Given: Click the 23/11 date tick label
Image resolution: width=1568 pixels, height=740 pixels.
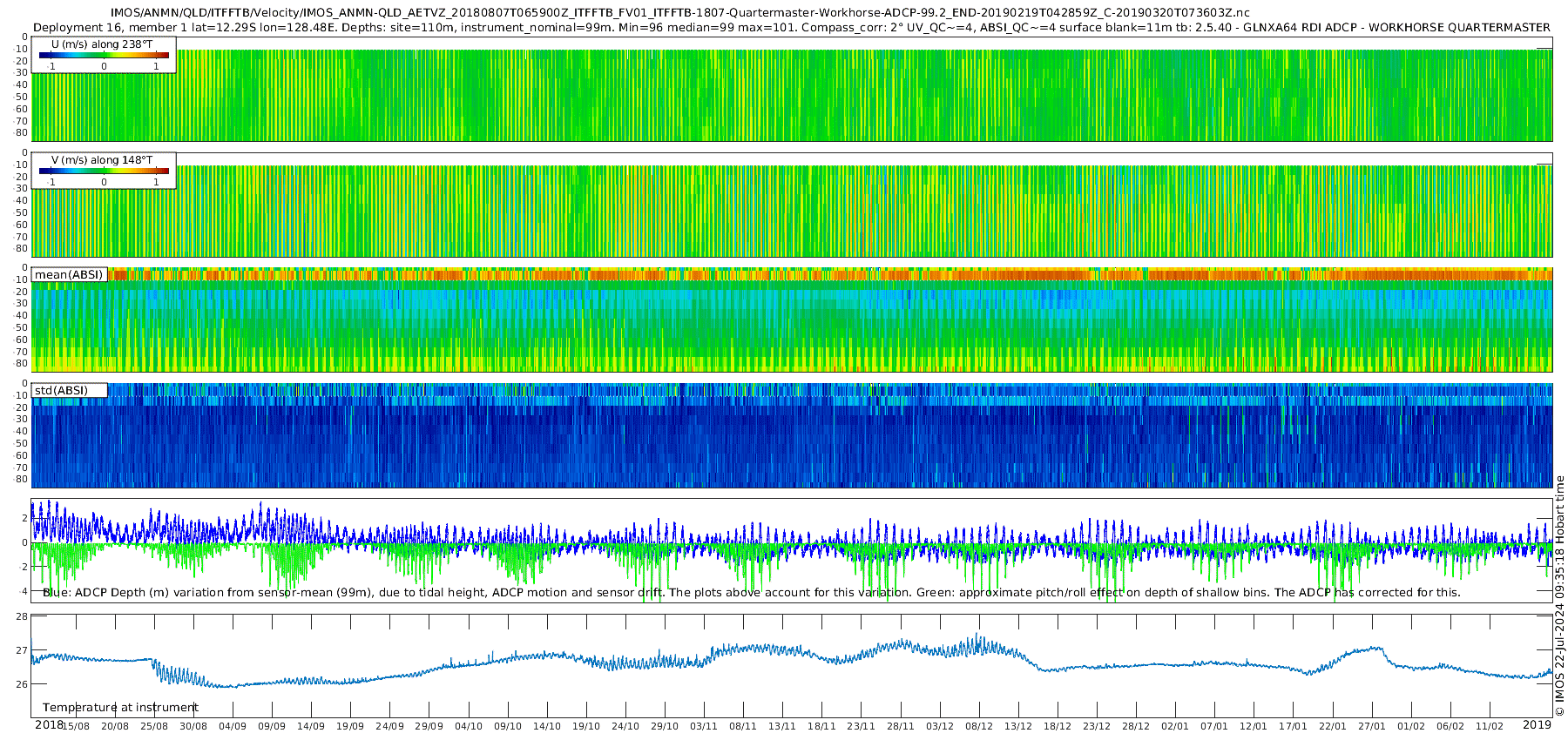Looking at the screenshot, I should pyautogui.click(x=861, y=726).
